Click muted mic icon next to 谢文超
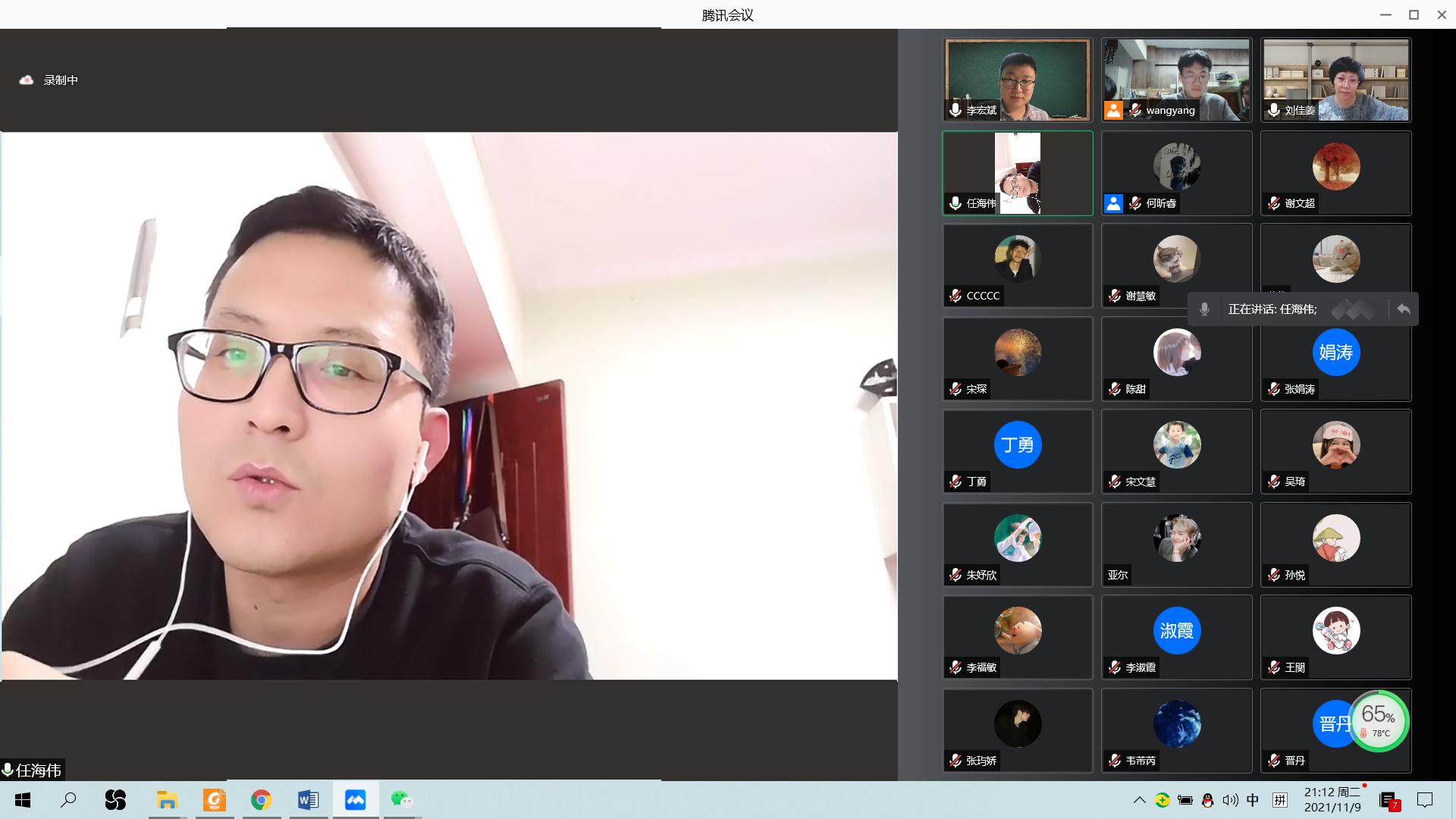Image resolution: width=1456 pixels, height=819 pixels. click(1274, 203)
